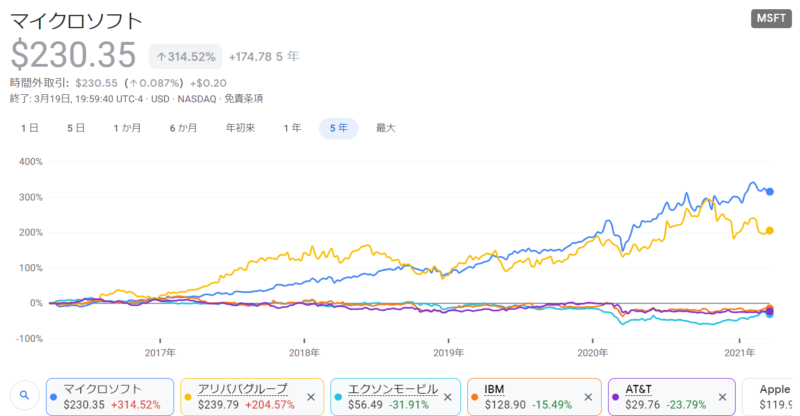Click the partially visible Apple chip
Image resolution: width=800 pixels, height=416 pixels.
point(768,397)
